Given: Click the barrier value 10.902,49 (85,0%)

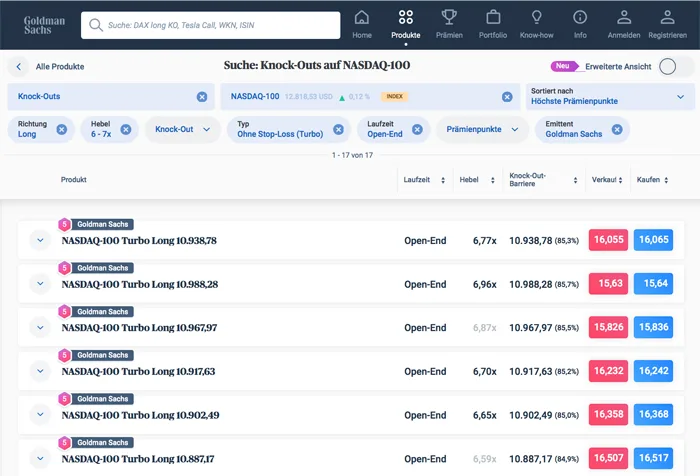Looking at the screenshot, I should point(544,415).
